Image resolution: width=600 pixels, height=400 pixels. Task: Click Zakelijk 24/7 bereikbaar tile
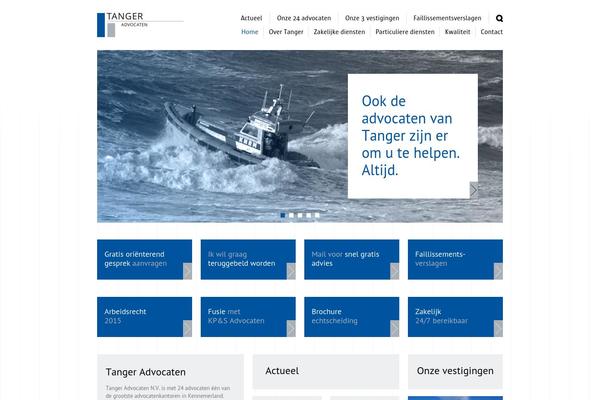(x=455, y=317)
